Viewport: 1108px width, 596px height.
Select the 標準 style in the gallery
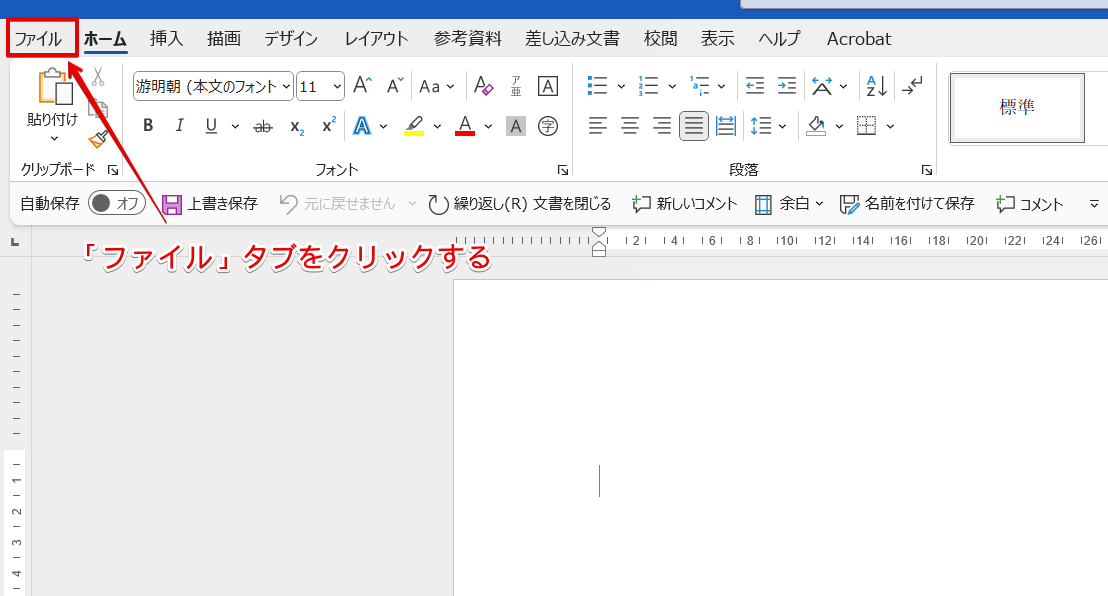(1017, 107)
